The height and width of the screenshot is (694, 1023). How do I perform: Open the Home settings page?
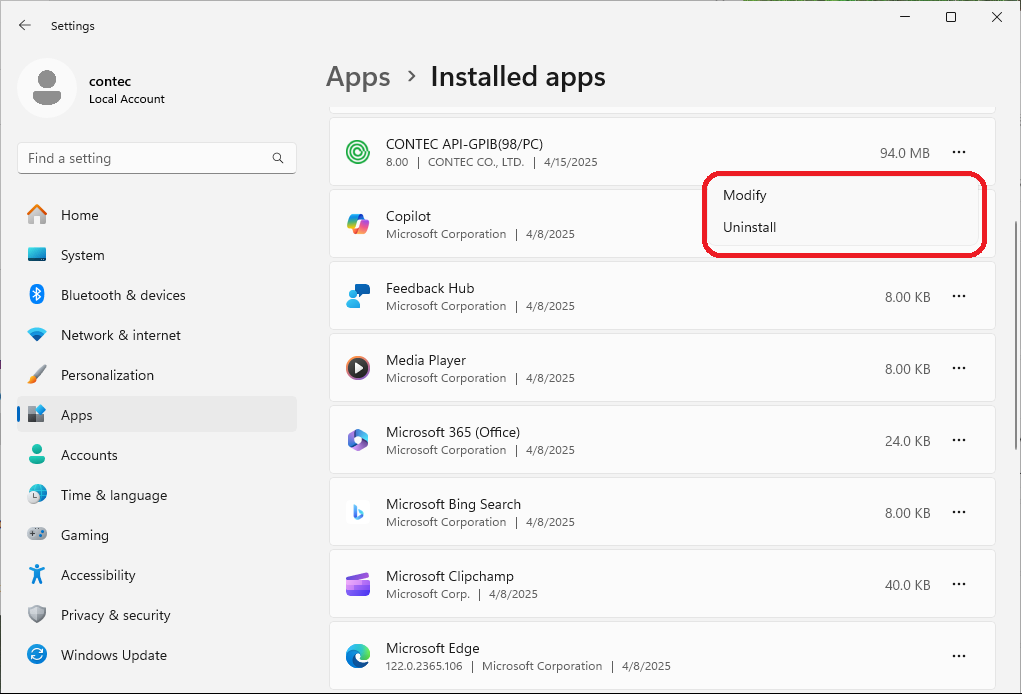click(157, 215)
